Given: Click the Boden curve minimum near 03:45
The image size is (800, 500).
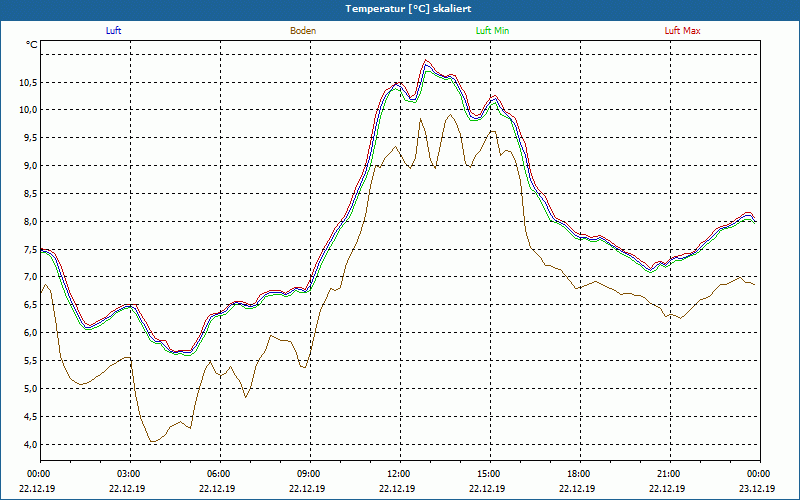Looking at the screenshot, I should point(153,441).
